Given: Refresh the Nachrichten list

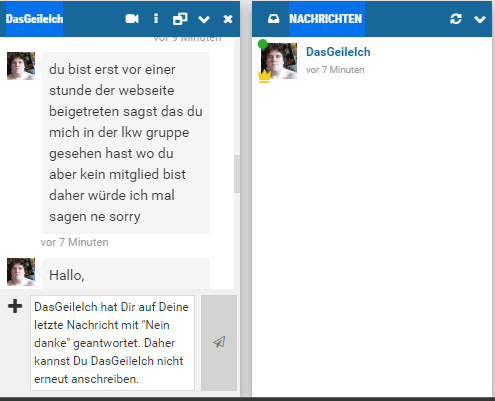Looking at the screenshot, I should click(x=456, y=19).
